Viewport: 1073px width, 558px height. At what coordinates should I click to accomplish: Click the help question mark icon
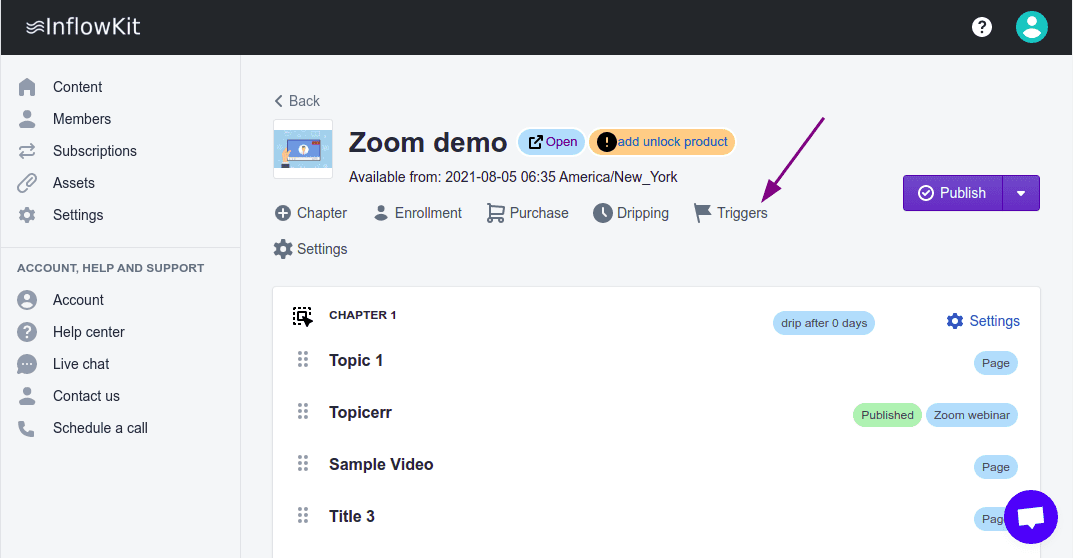982,27
